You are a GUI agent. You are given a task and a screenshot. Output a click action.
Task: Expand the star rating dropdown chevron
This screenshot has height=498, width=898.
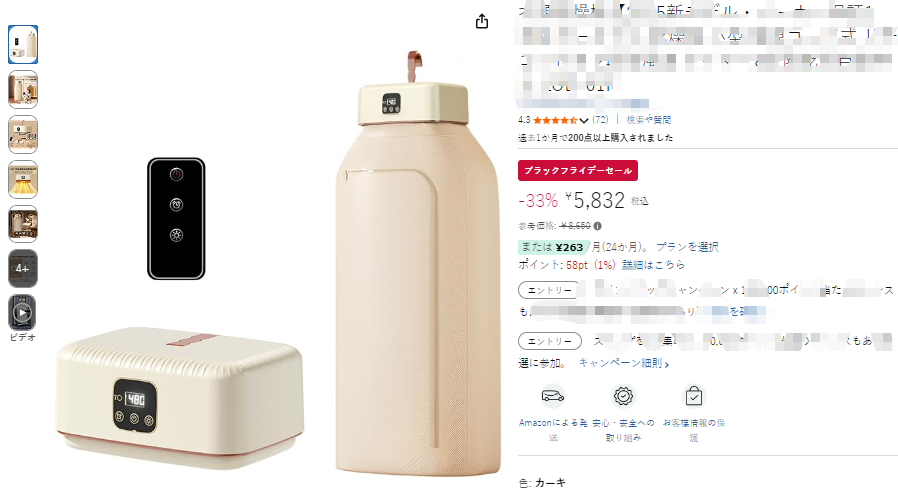click(584, 120)
